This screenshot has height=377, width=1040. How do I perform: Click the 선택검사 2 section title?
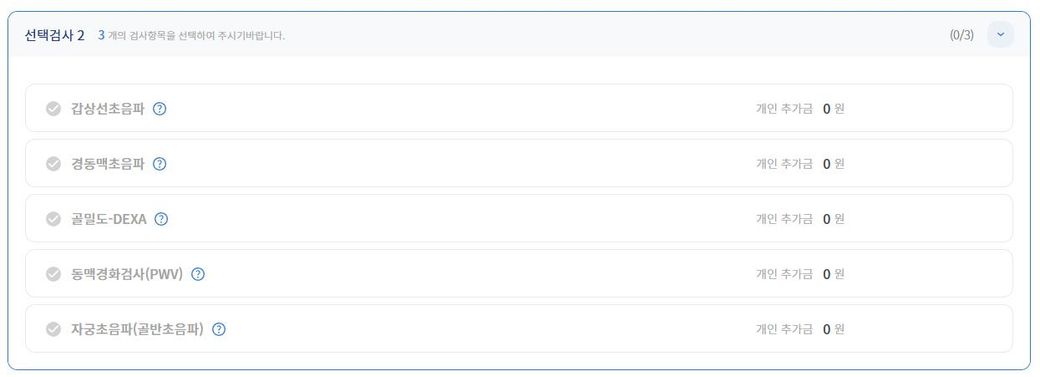click(x=55, y=35)
